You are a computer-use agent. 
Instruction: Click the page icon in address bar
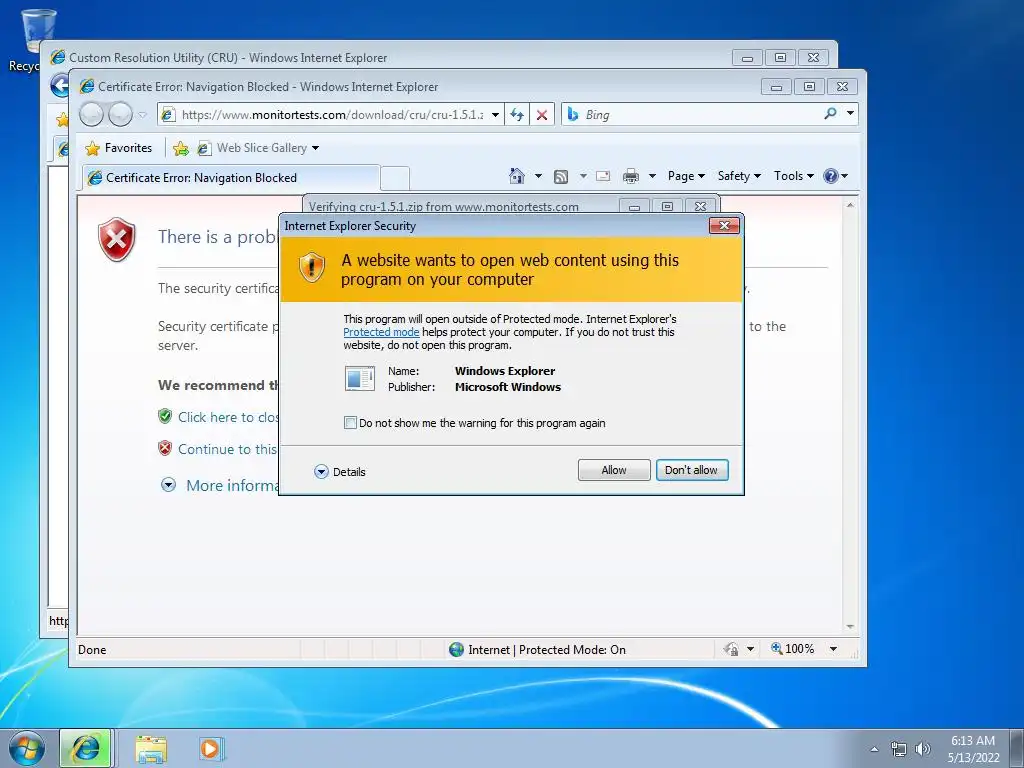pos(168,115)
